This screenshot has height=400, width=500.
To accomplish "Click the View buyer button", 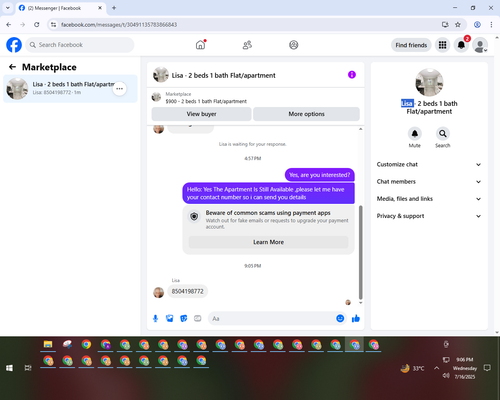I will (x=201, y=114).
